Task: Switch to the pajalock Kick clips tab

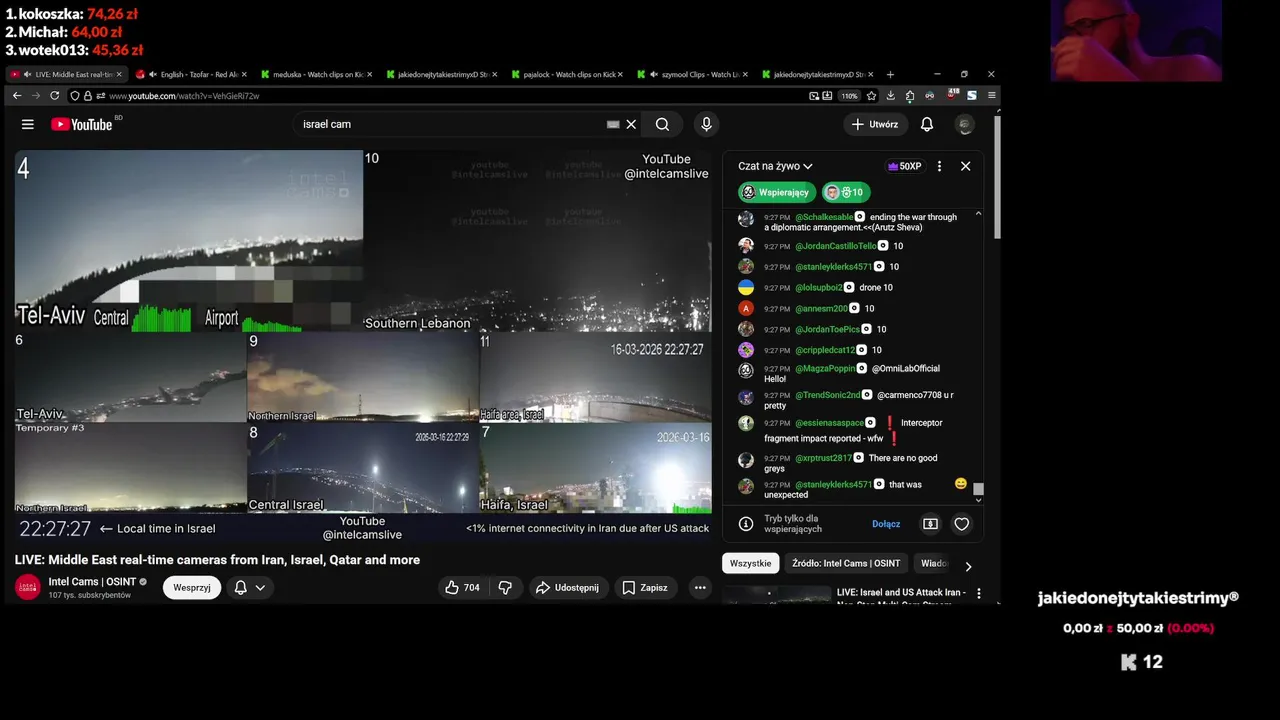Action: point(568,74)
